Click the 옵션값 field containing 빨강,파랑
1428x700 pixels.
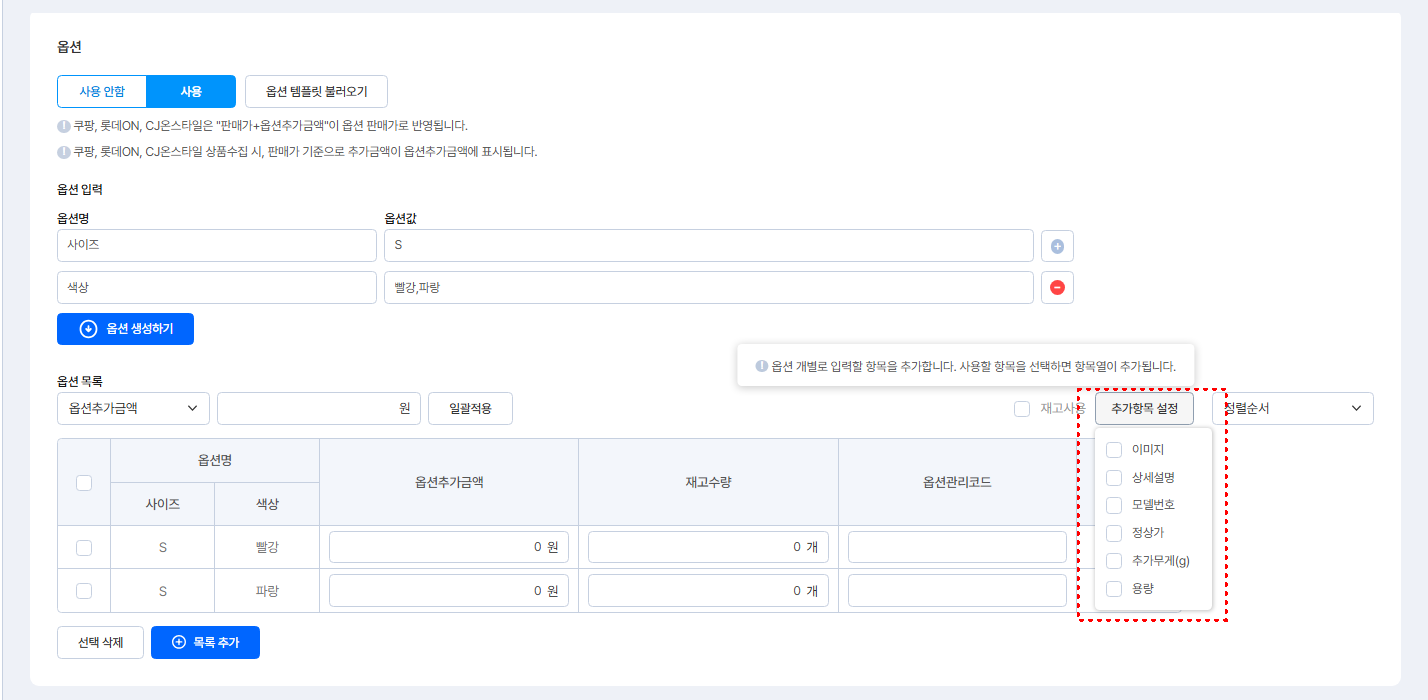(x=708, y=288)
